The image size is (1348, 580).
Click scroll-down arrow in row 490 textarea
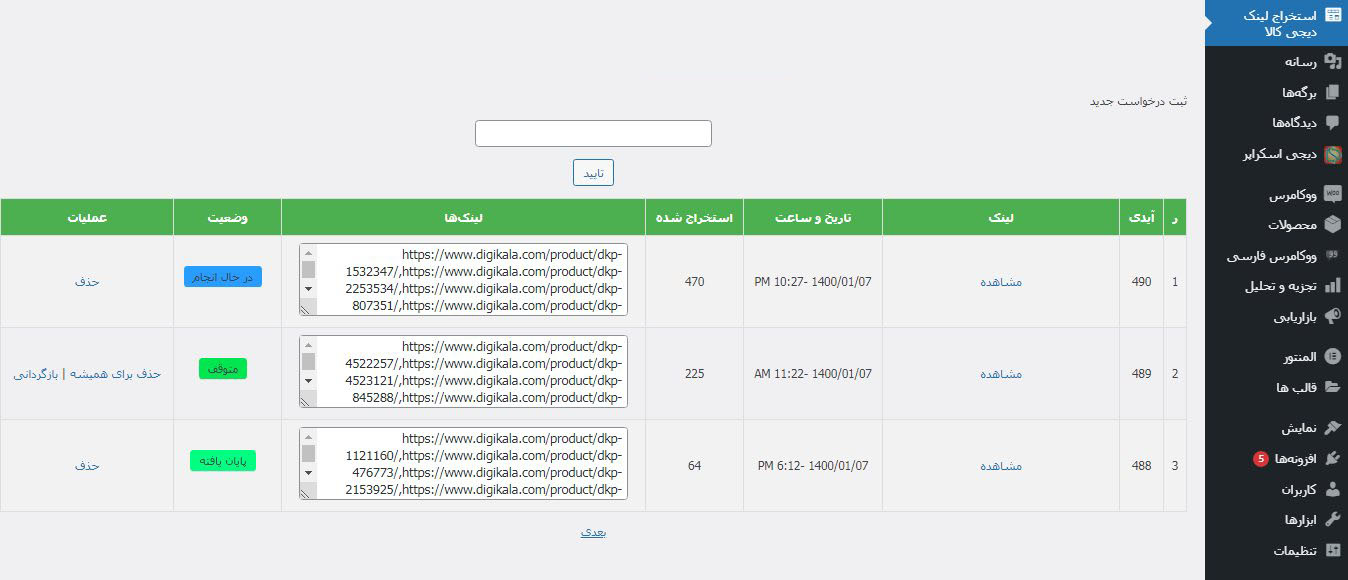coord(308,289)
